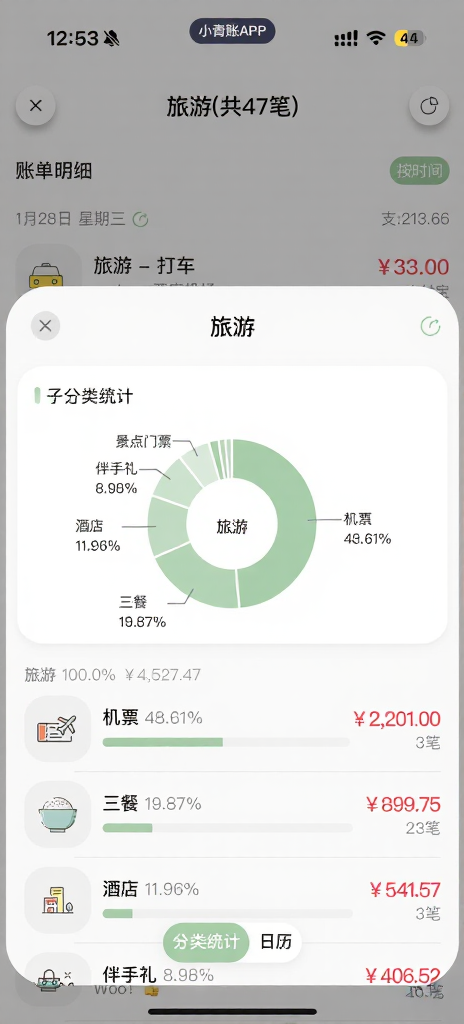Tap the 小青账APP pill in status bar

point(232,31)
